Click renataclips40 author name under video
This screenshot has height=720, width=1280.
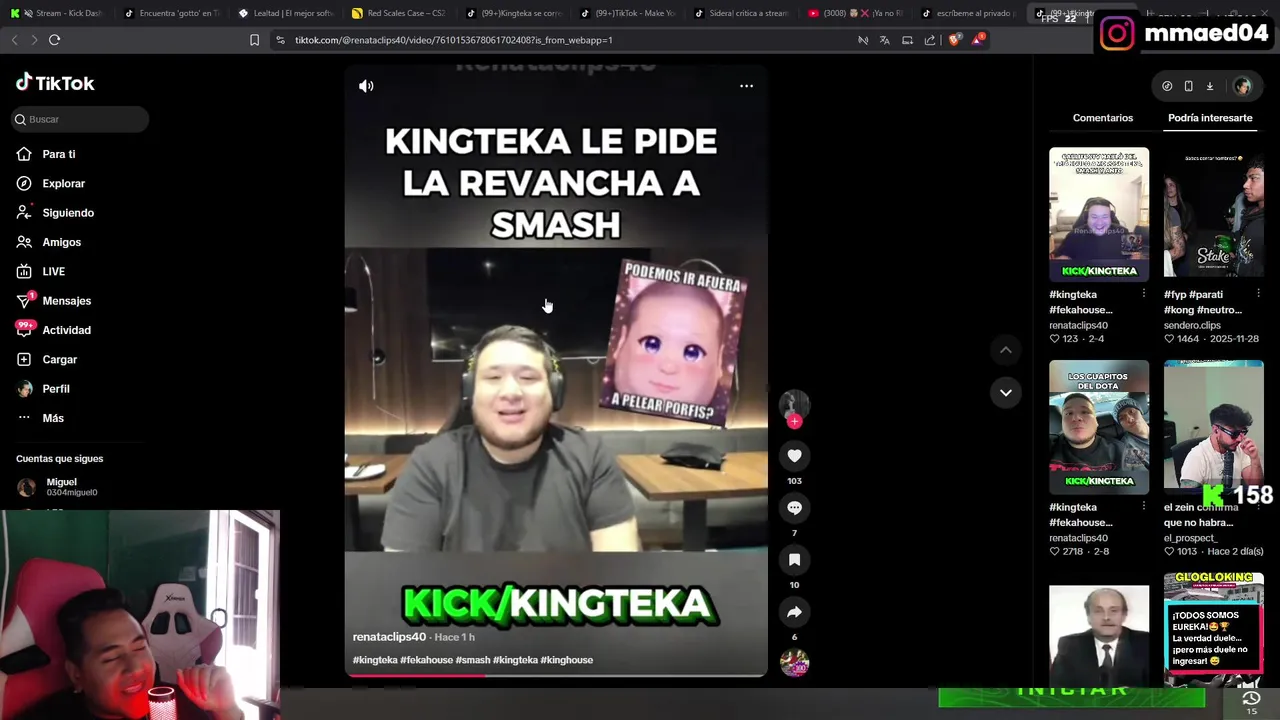389,637
